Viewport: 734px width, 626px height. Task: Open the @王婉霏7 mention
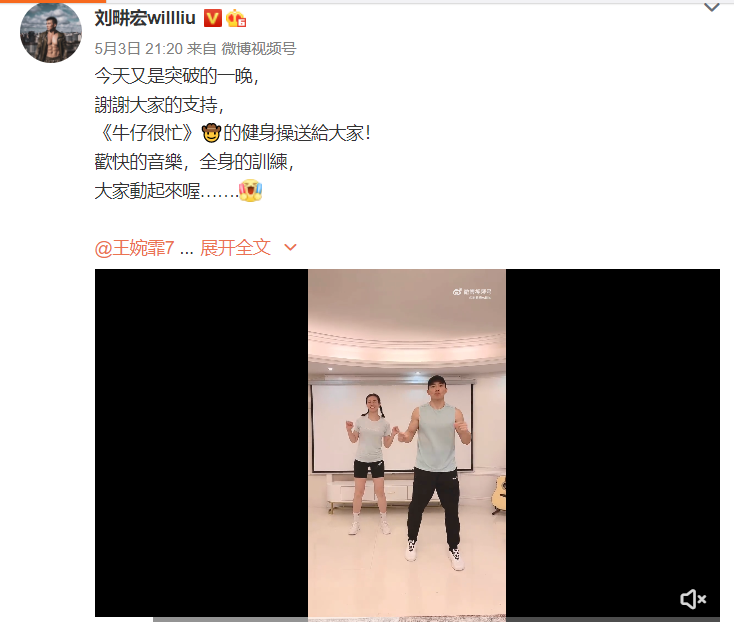pos(134,248)
